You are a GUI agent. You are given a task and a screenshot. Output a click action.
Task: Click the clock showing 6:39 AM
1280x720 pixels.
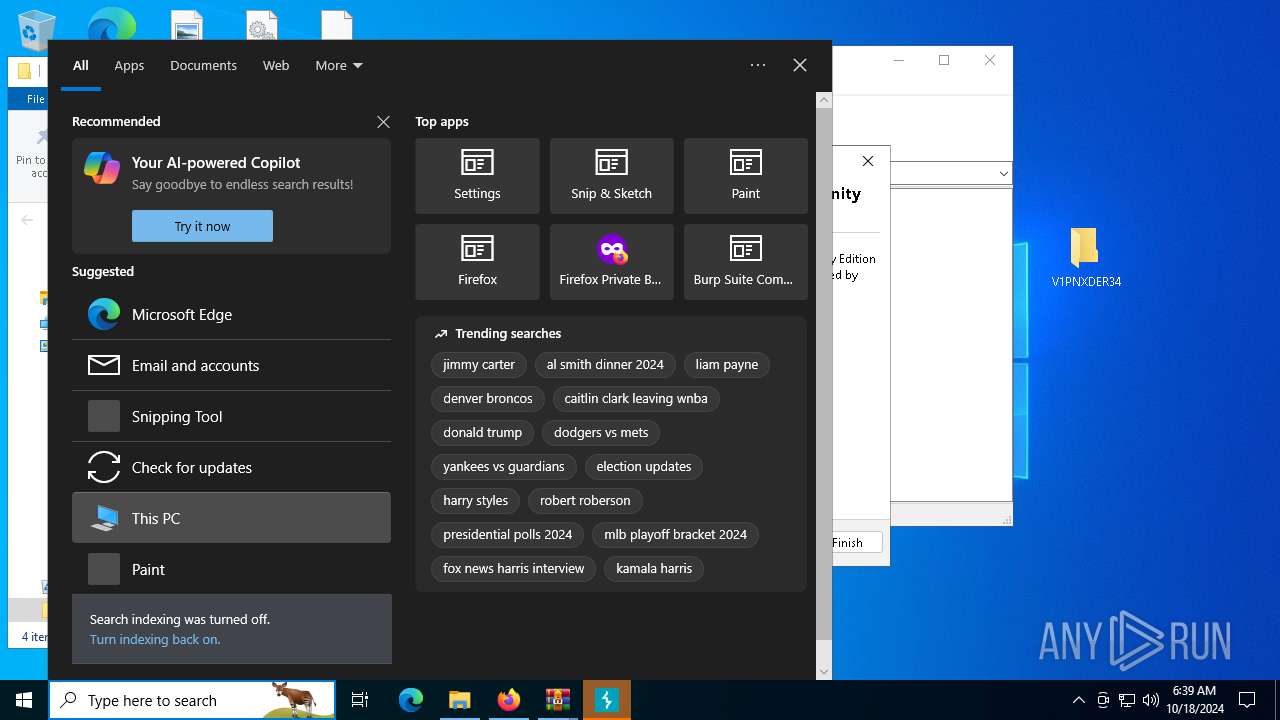click(x=1194, y=691)
